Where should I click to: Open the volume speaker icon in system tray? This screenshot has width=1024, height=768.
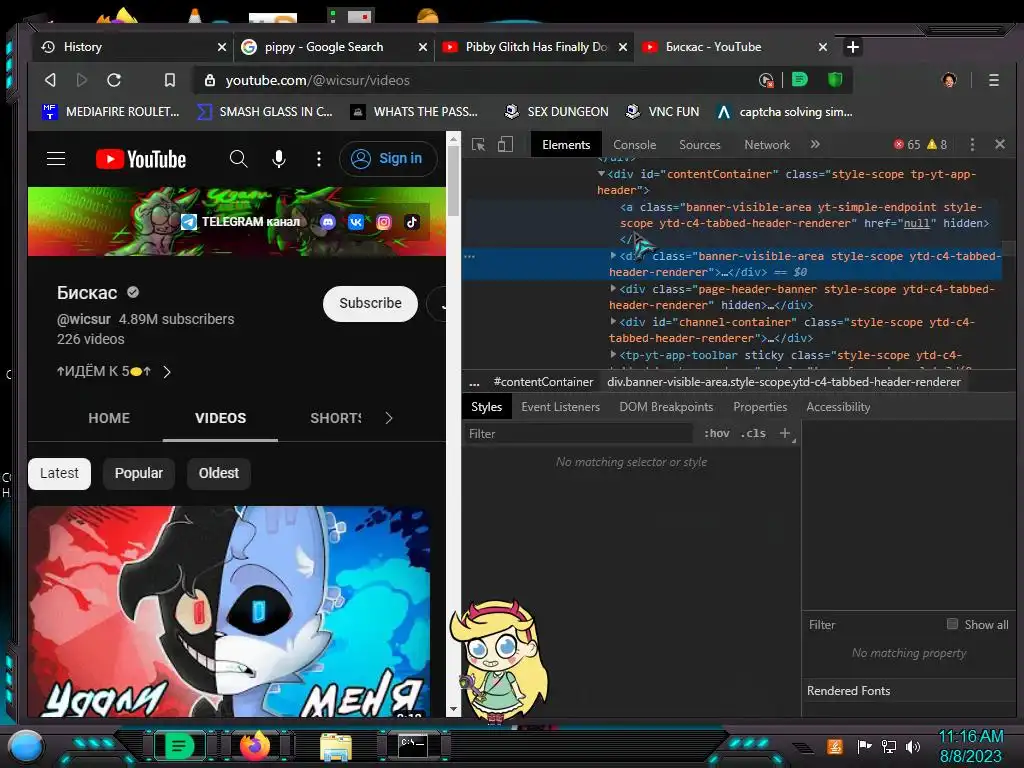[x=913, y=746]
